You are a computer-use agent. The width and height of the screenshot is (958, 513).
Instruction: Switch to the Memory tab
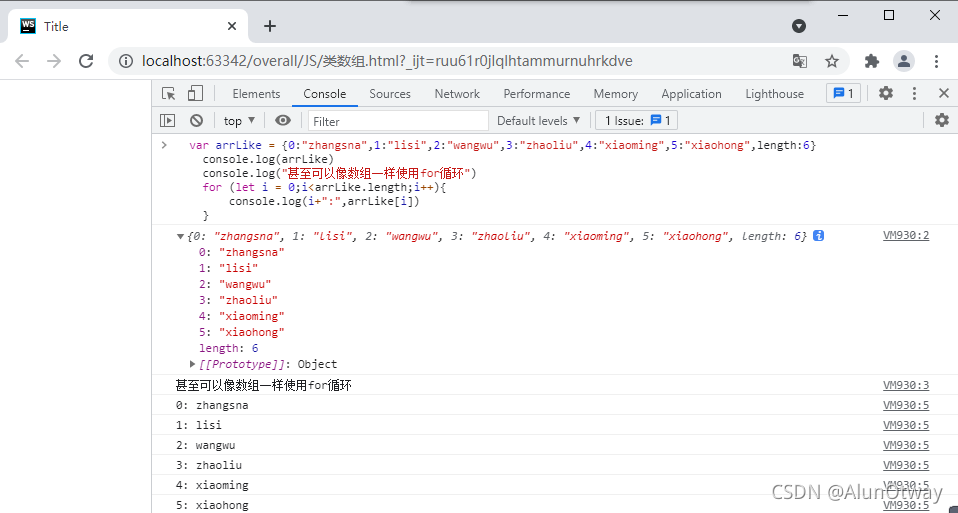615,94
